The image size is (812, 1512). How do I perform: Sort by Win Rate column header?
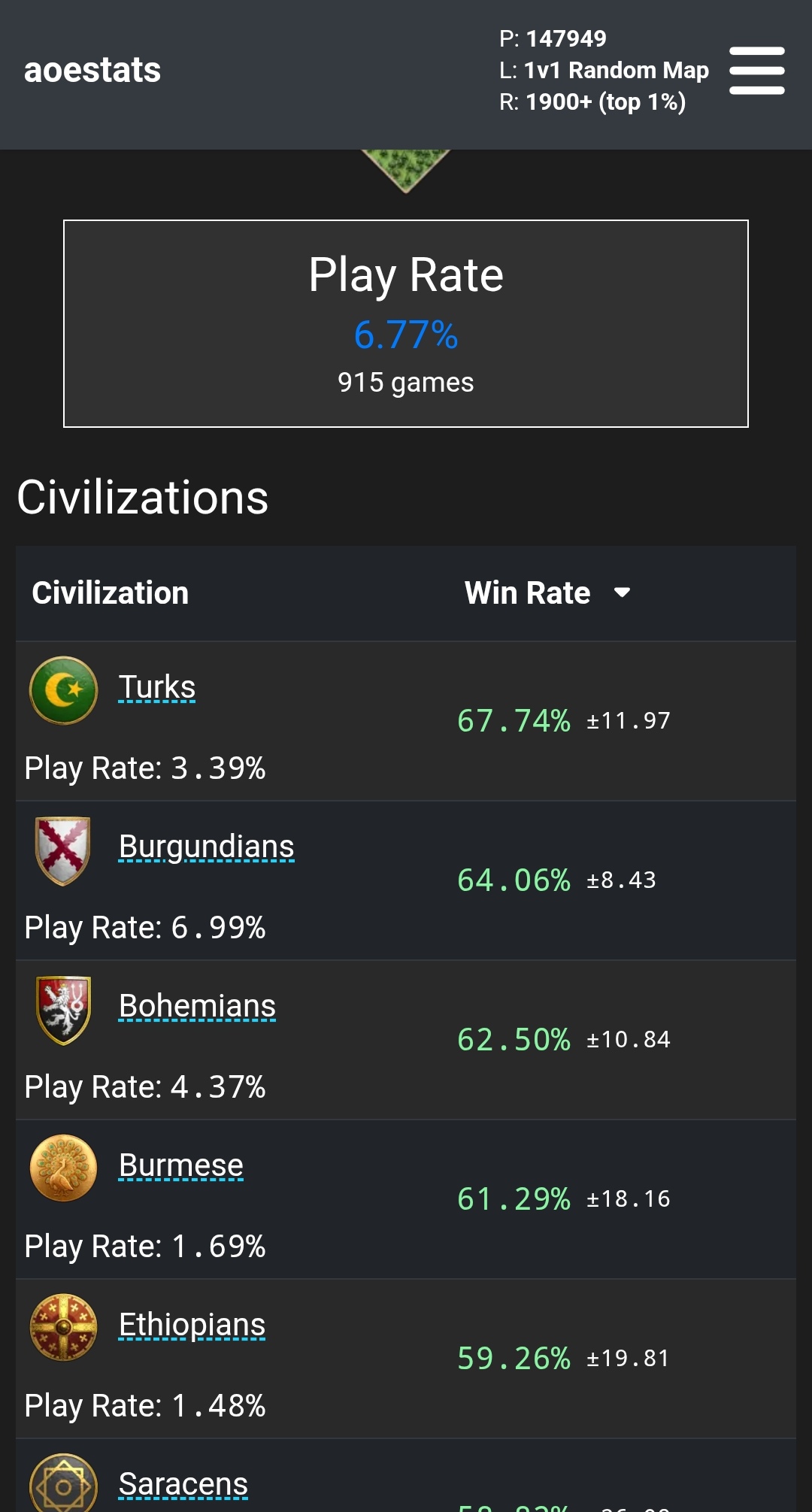pyautogui.click(x=527, y=593)
